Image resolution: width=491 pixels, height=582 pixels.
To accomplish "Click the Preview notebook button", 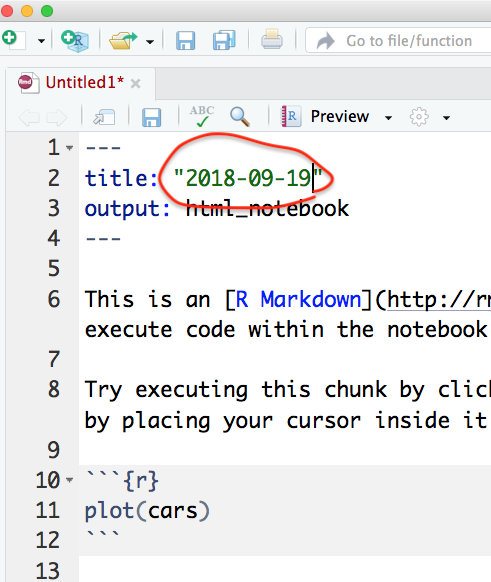I will pos(325,117).
